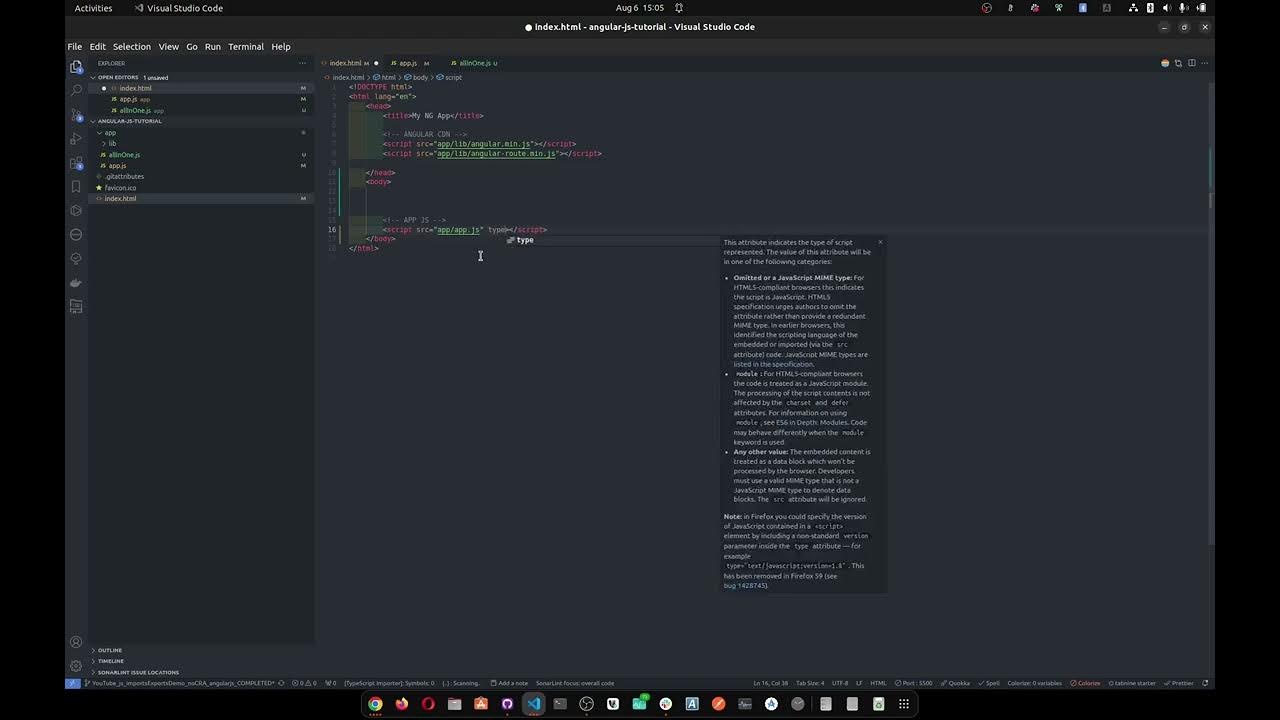1280x720 pixels.
Task: Click Firefox in the dock
Action: click(402, 704)
